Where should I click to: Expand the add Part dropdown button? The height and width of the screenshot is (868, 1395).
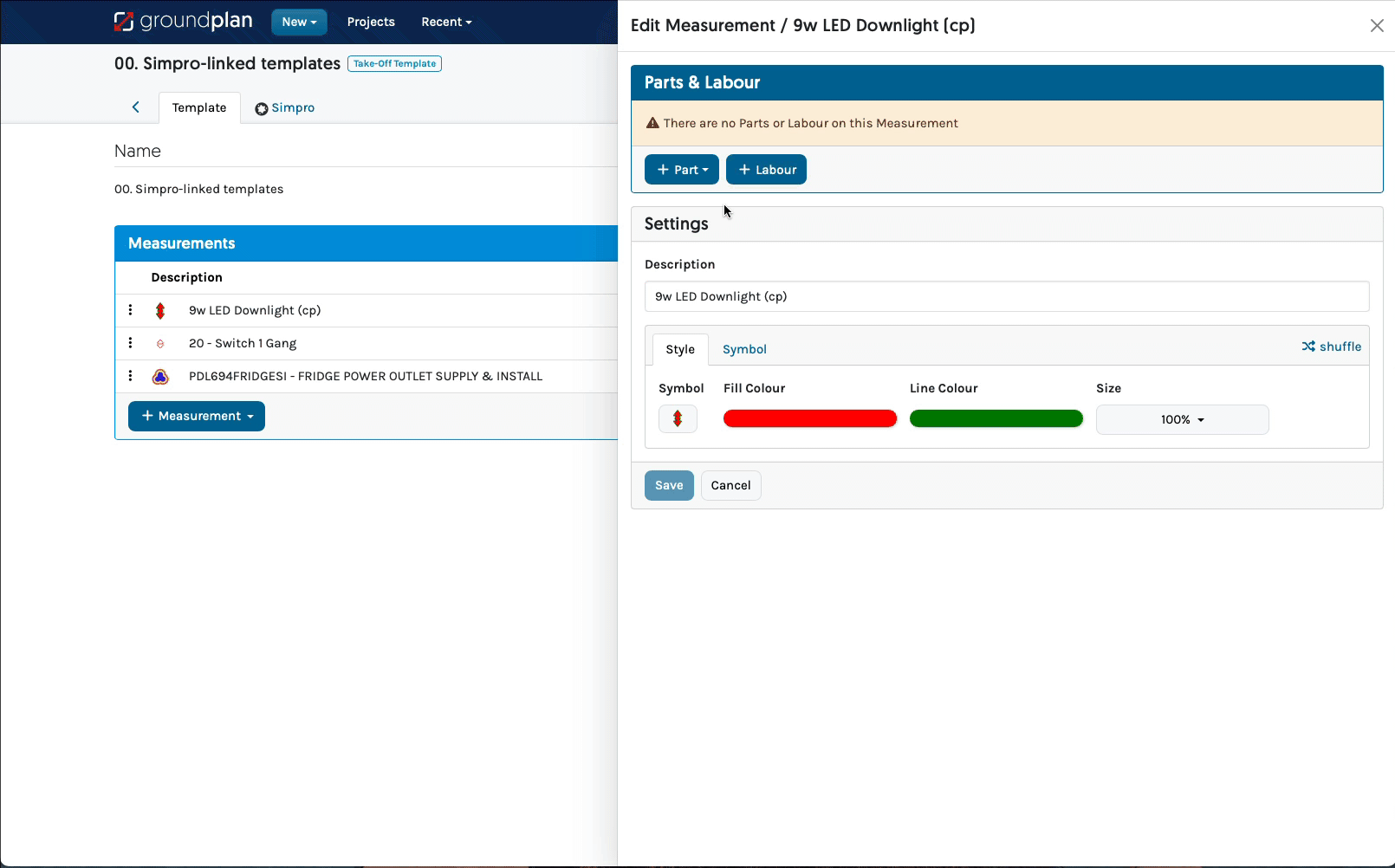[682, 170]
